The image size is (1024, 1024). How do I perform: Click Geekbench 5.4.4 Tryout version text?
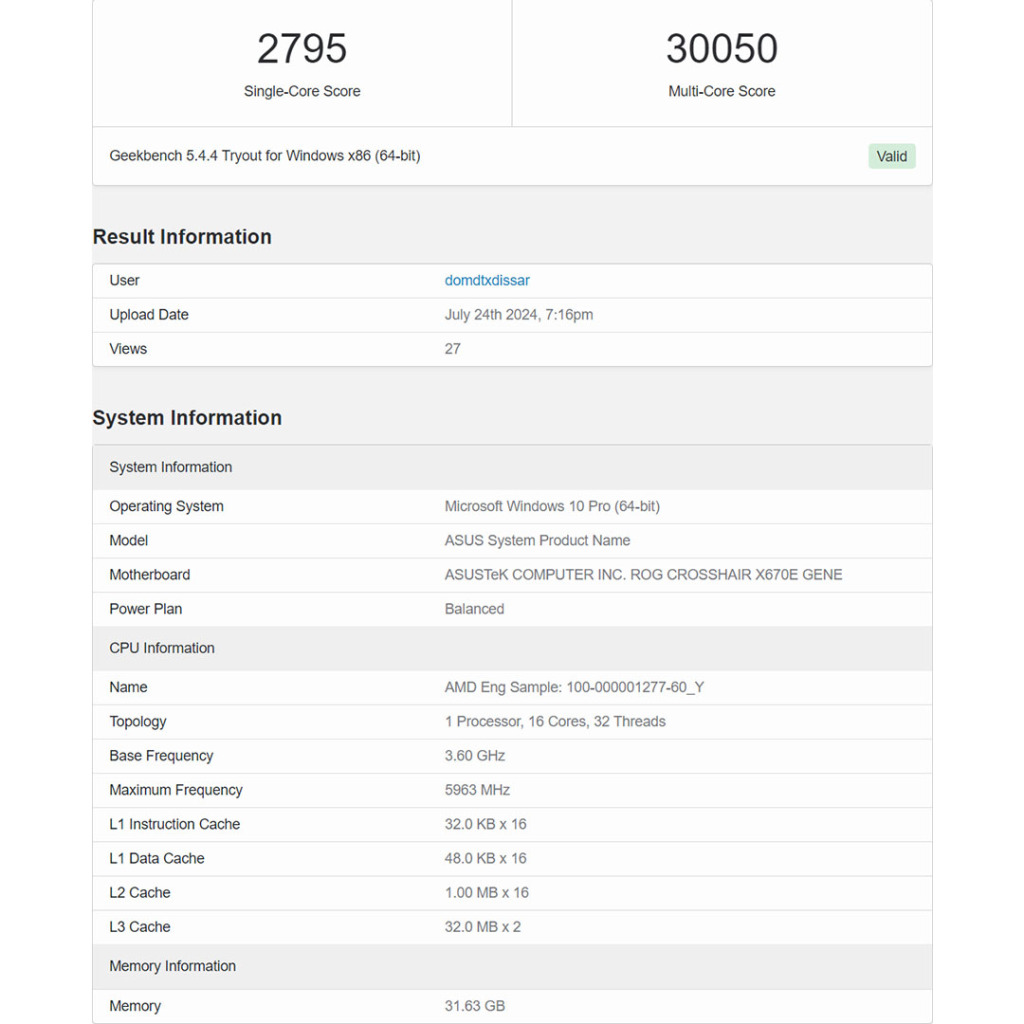264,155
